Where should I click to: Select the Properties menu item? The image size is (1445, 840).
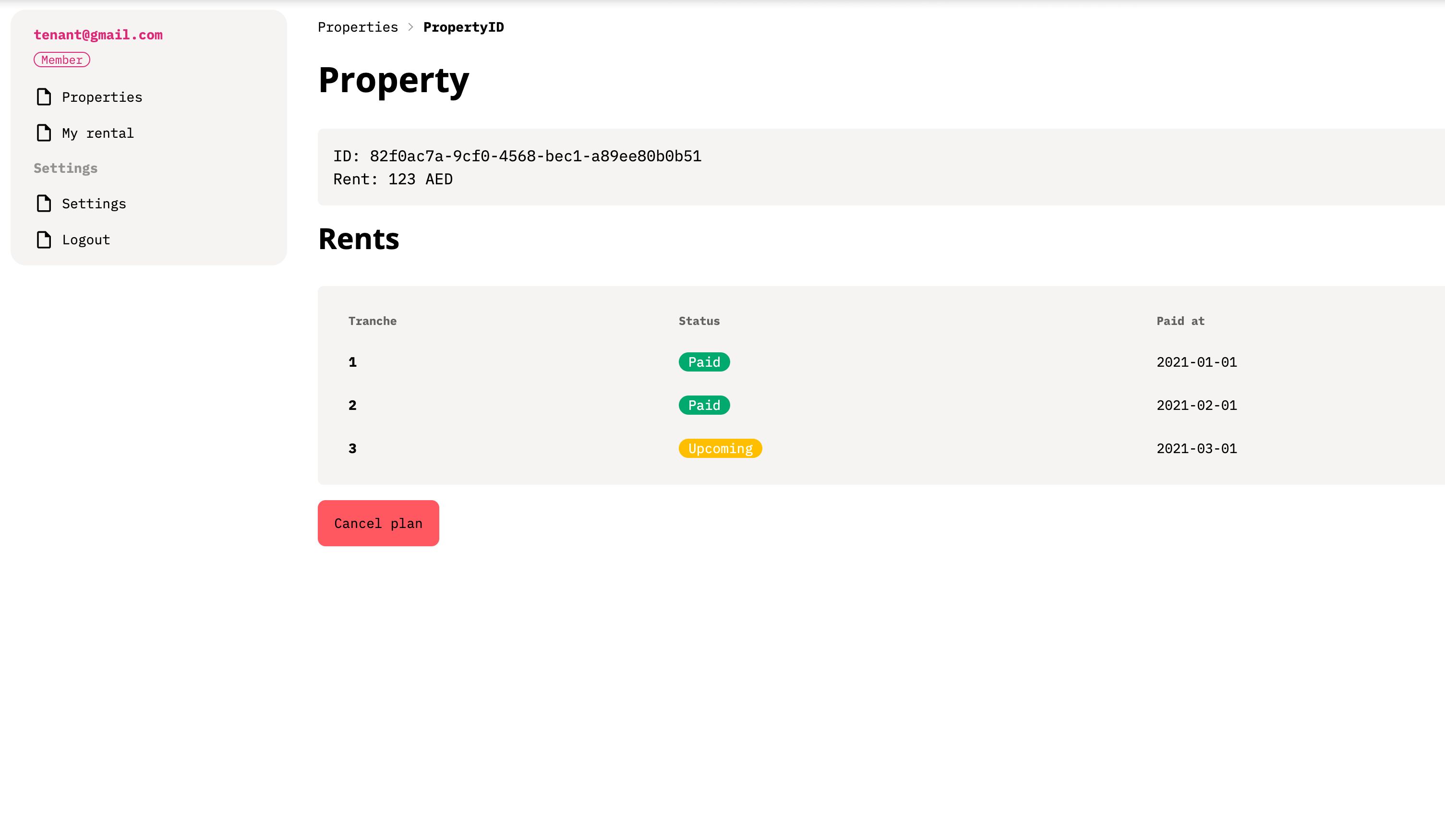(x=102, y=96)
